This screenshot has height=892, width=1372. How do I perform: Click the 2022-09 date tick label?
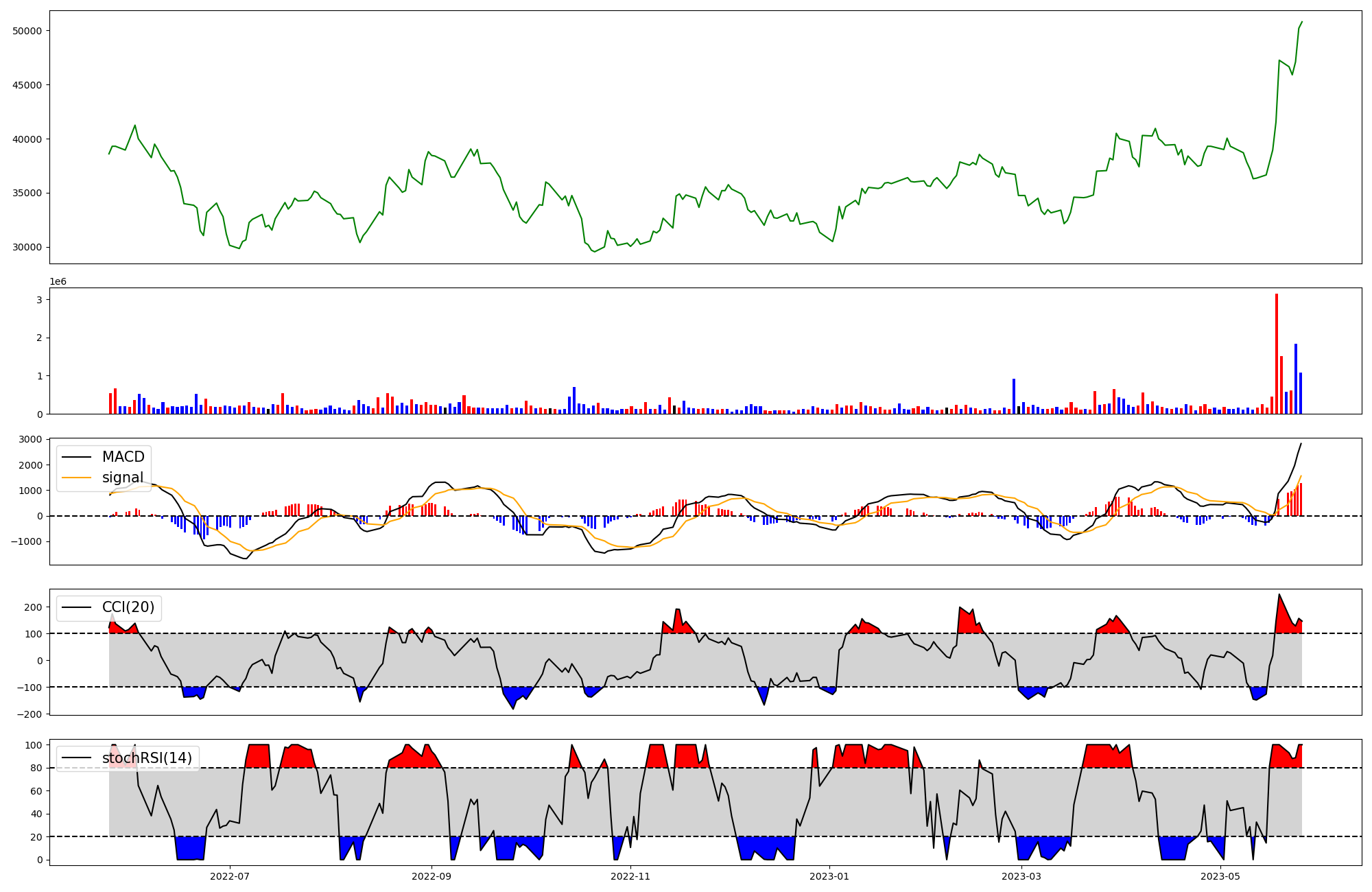click(431, 876)
